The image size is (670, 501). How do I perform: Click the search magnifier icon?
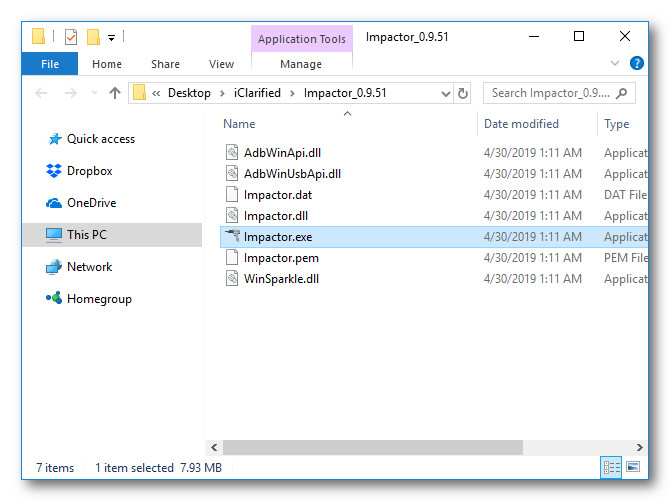622,93
